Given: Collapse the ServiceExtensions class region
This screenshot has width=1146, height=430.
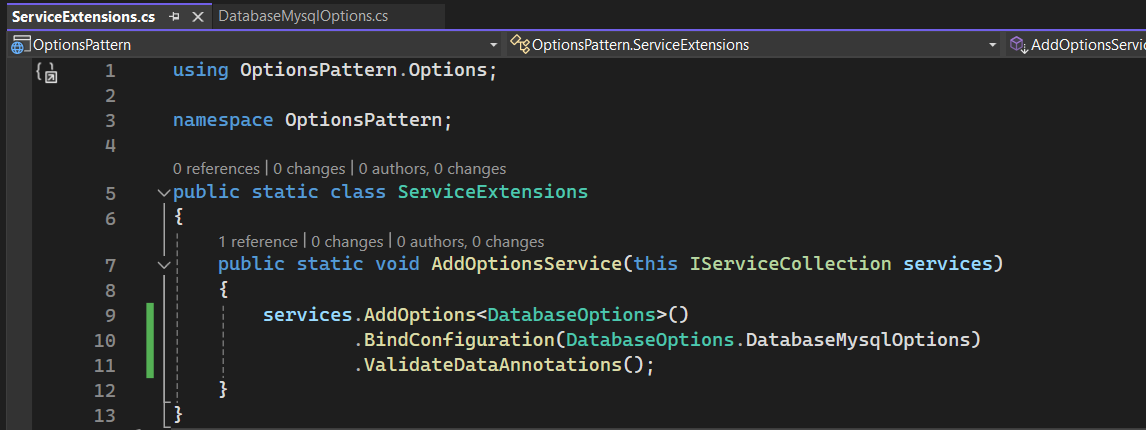Looking at the screenshot, I should [x=164, y=192].
